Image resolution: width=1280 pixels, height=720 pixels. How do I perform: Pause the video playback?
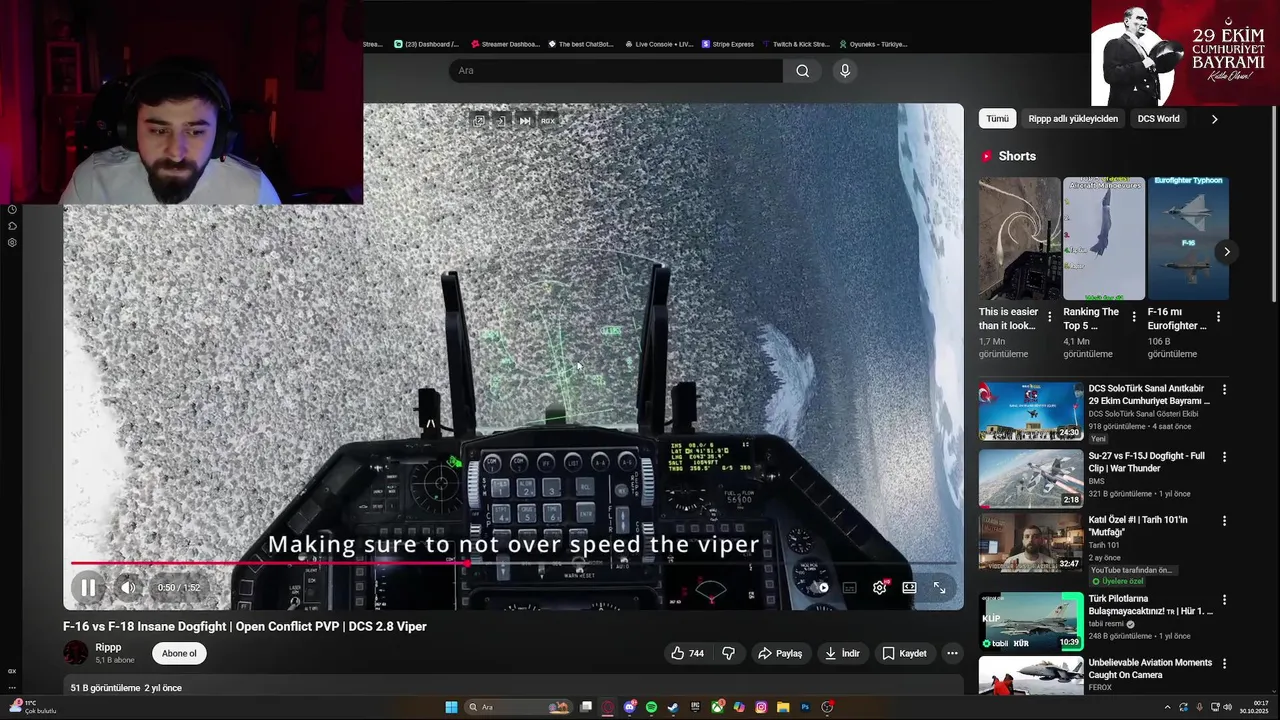coord(88,588)
